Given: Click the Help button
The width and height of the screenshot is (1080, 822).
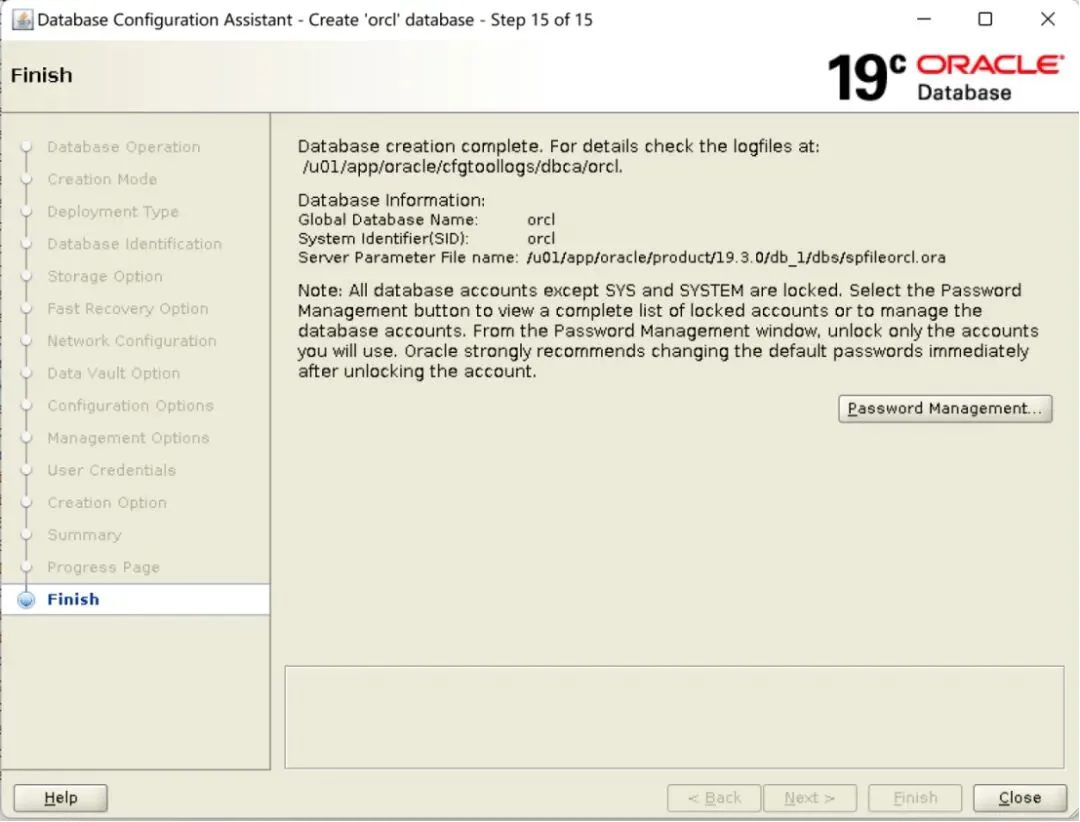Looking at the screenshot, I should pos(61,798).
